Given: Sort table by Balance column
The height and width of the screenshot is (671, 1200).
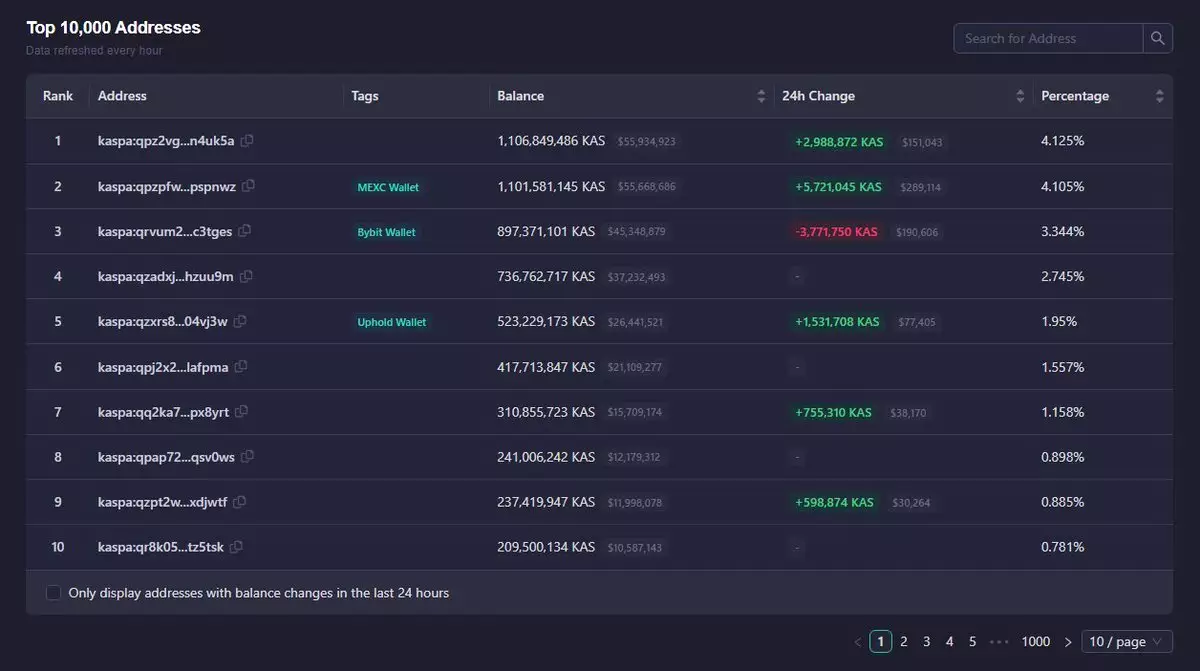Looking at the screenshot, I should click(761, 96).
